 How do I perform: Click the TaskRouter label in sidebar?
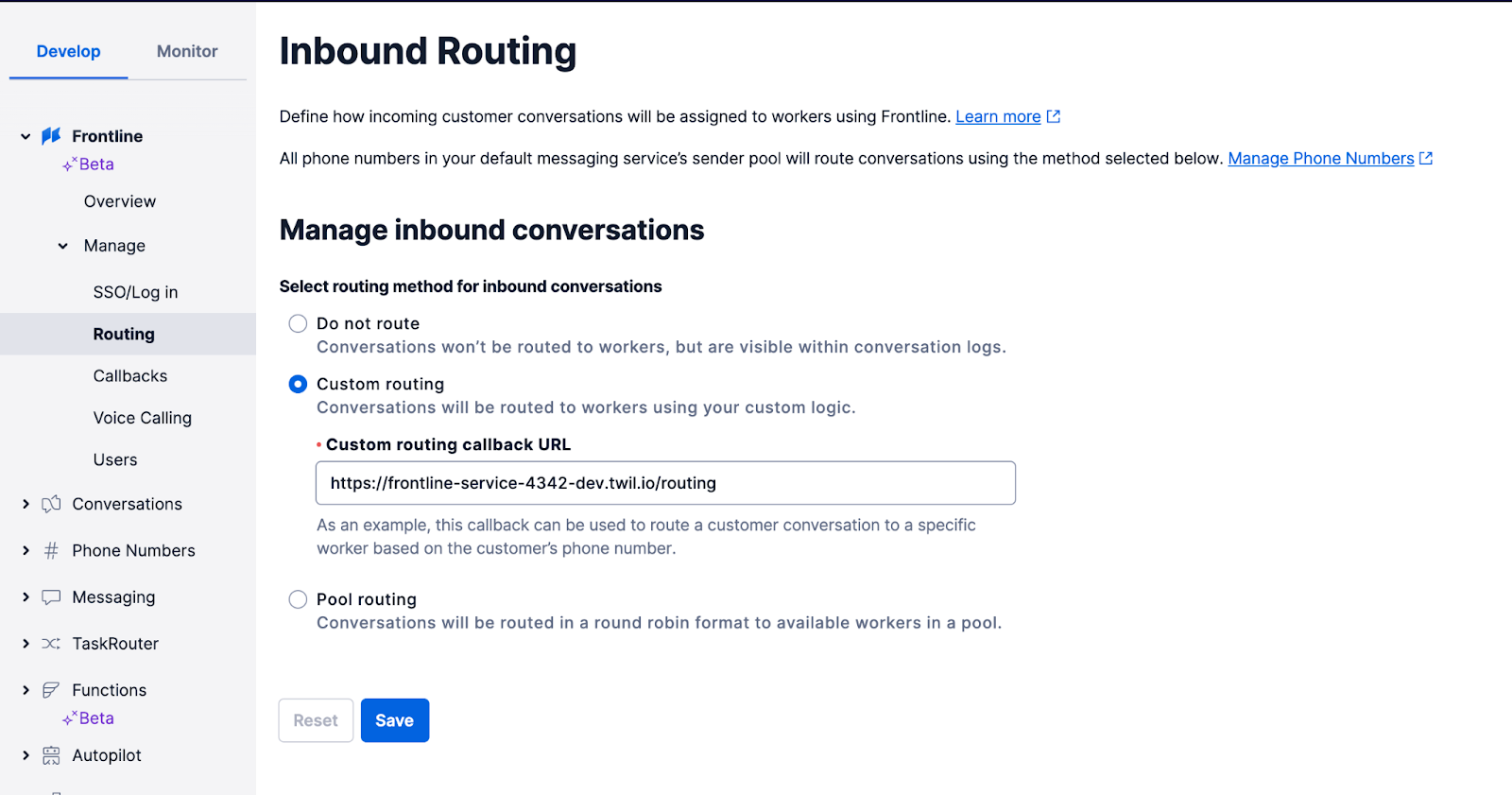point(115,644)
